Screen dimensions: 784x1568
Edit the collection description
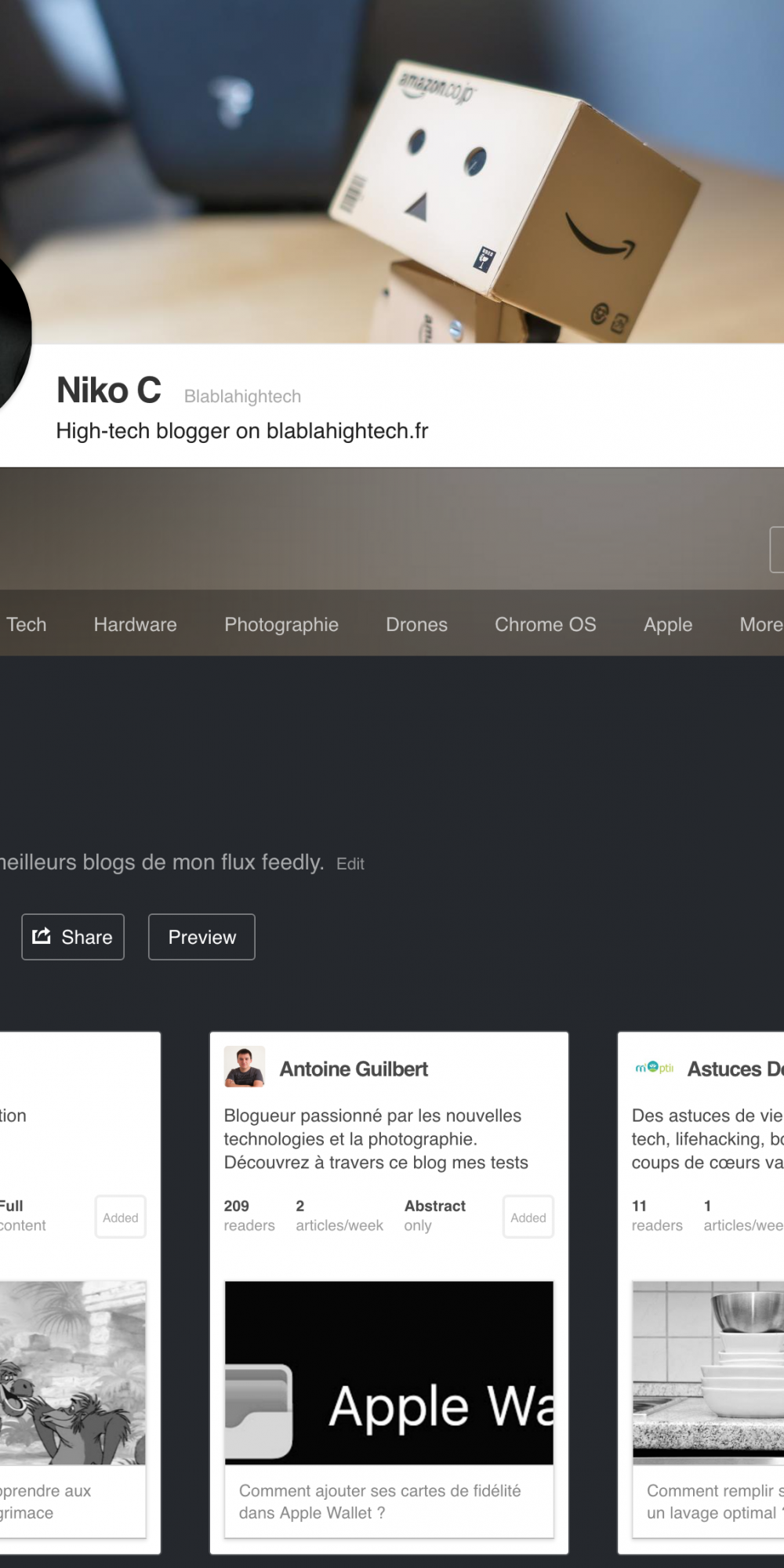click(x=350, y=864)
